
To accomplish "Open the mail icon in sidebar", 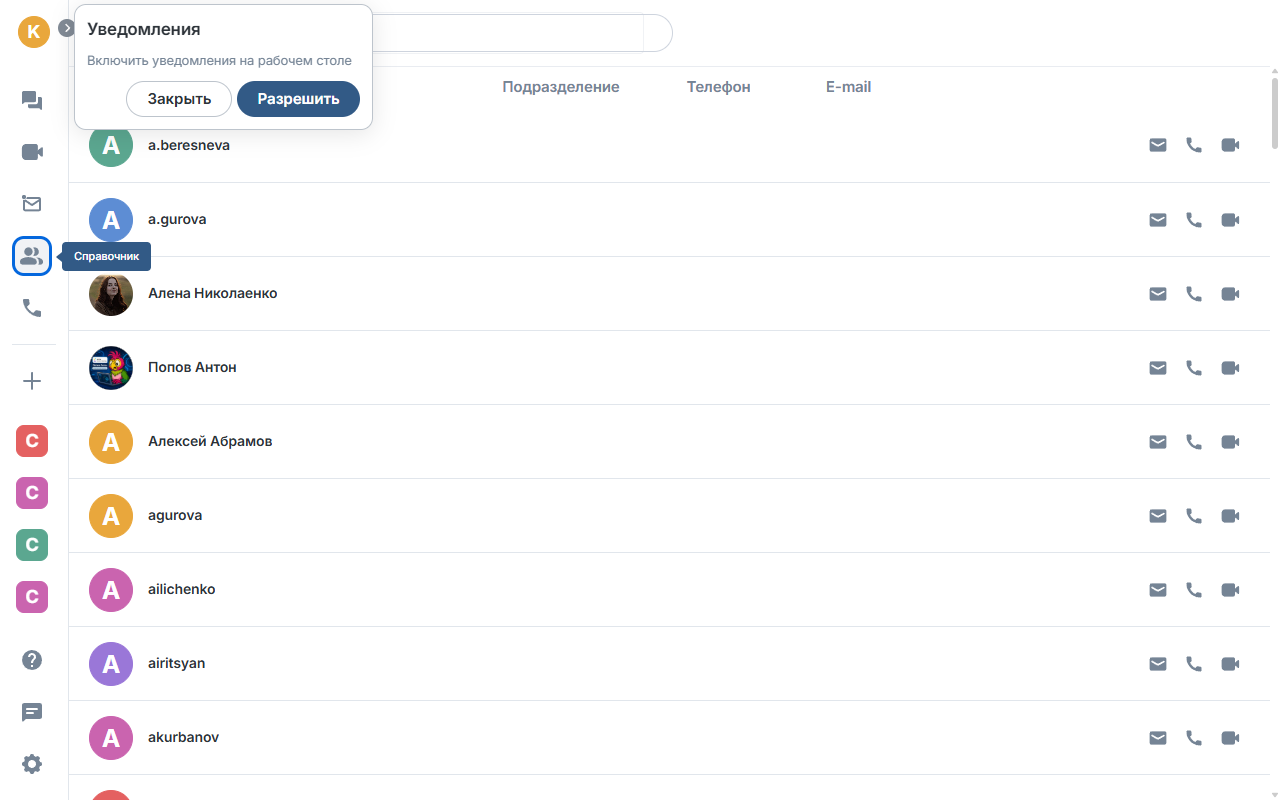I will pyautogui.click(x=32, y=204).
